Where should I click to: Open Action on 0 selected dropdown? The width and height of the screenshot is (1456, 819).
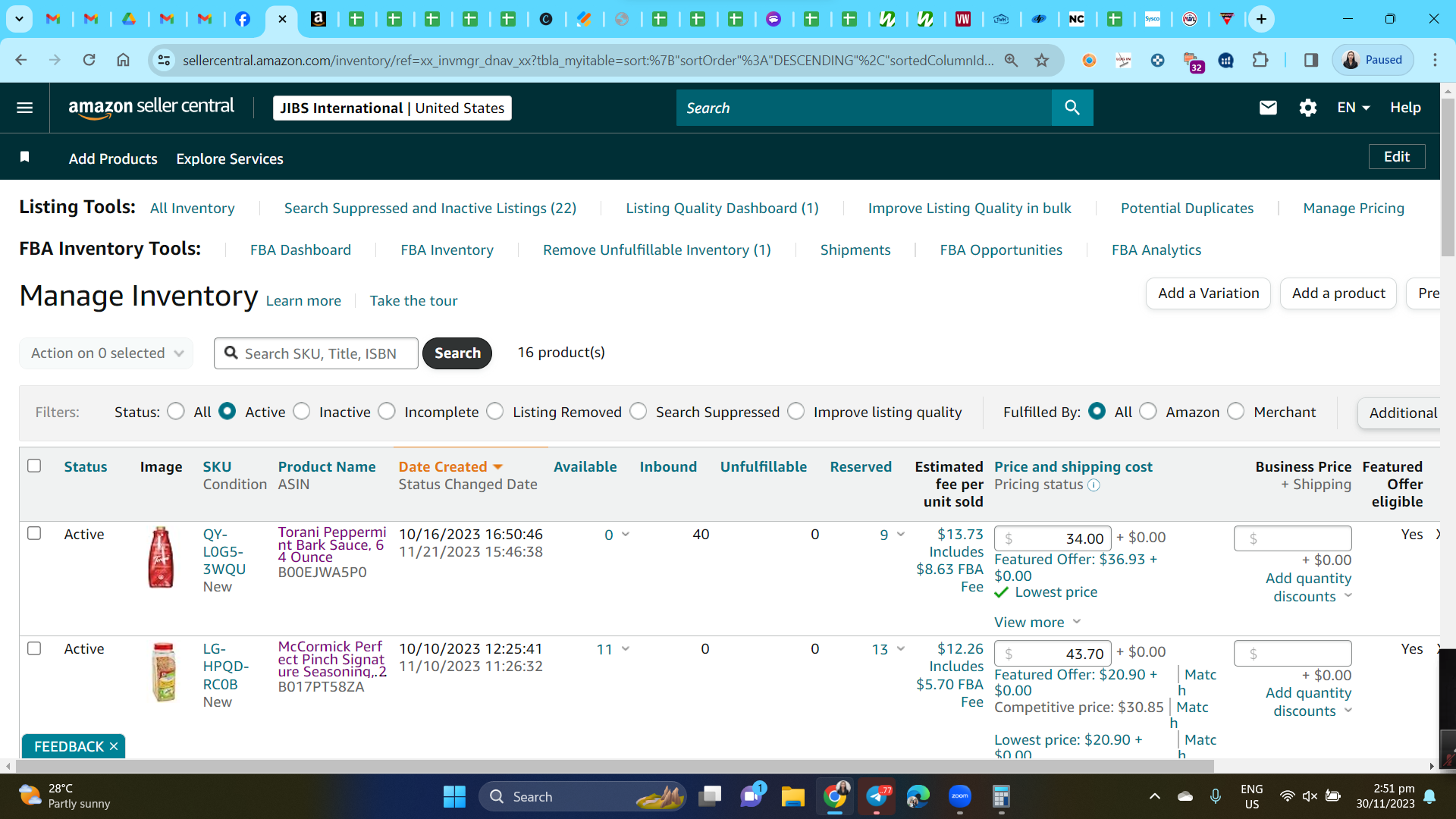(x=106, y=353)
